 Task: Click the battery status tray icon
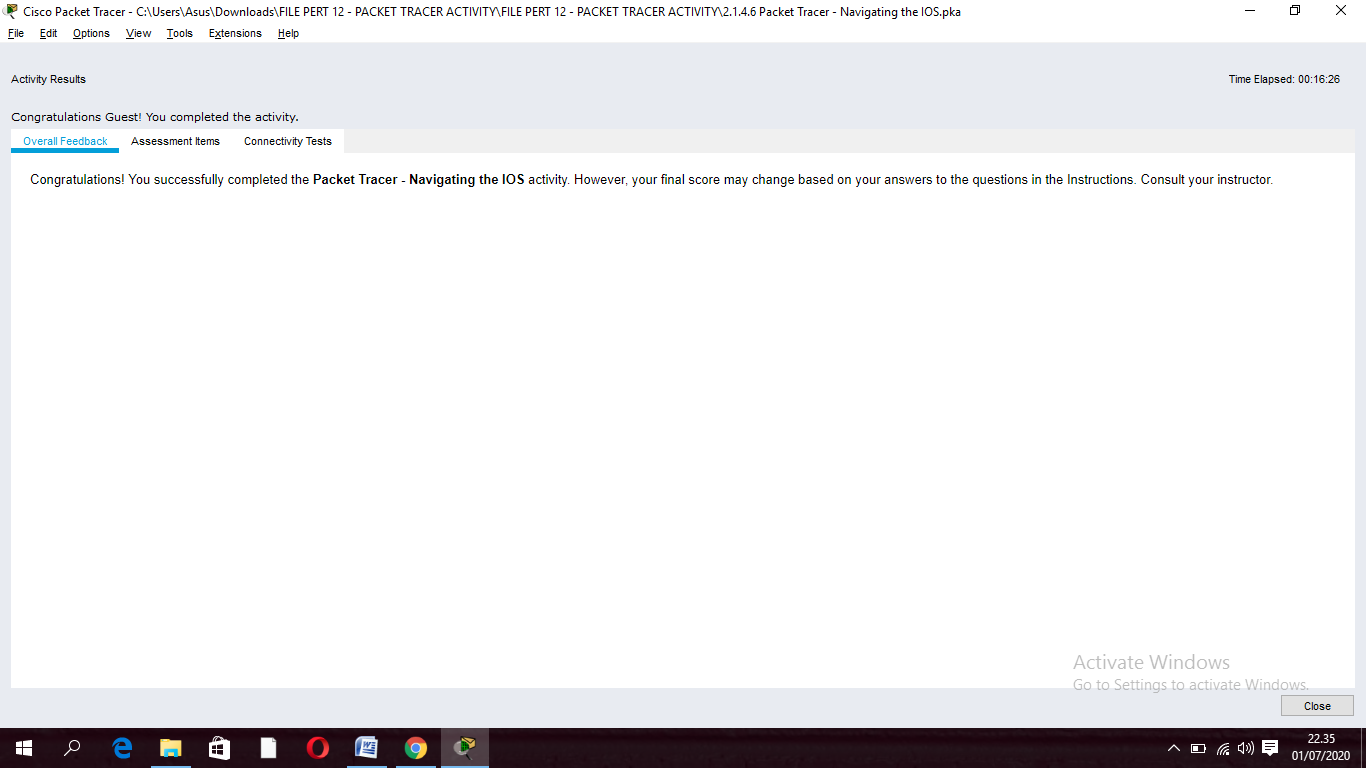click(x=1198, y=748)
